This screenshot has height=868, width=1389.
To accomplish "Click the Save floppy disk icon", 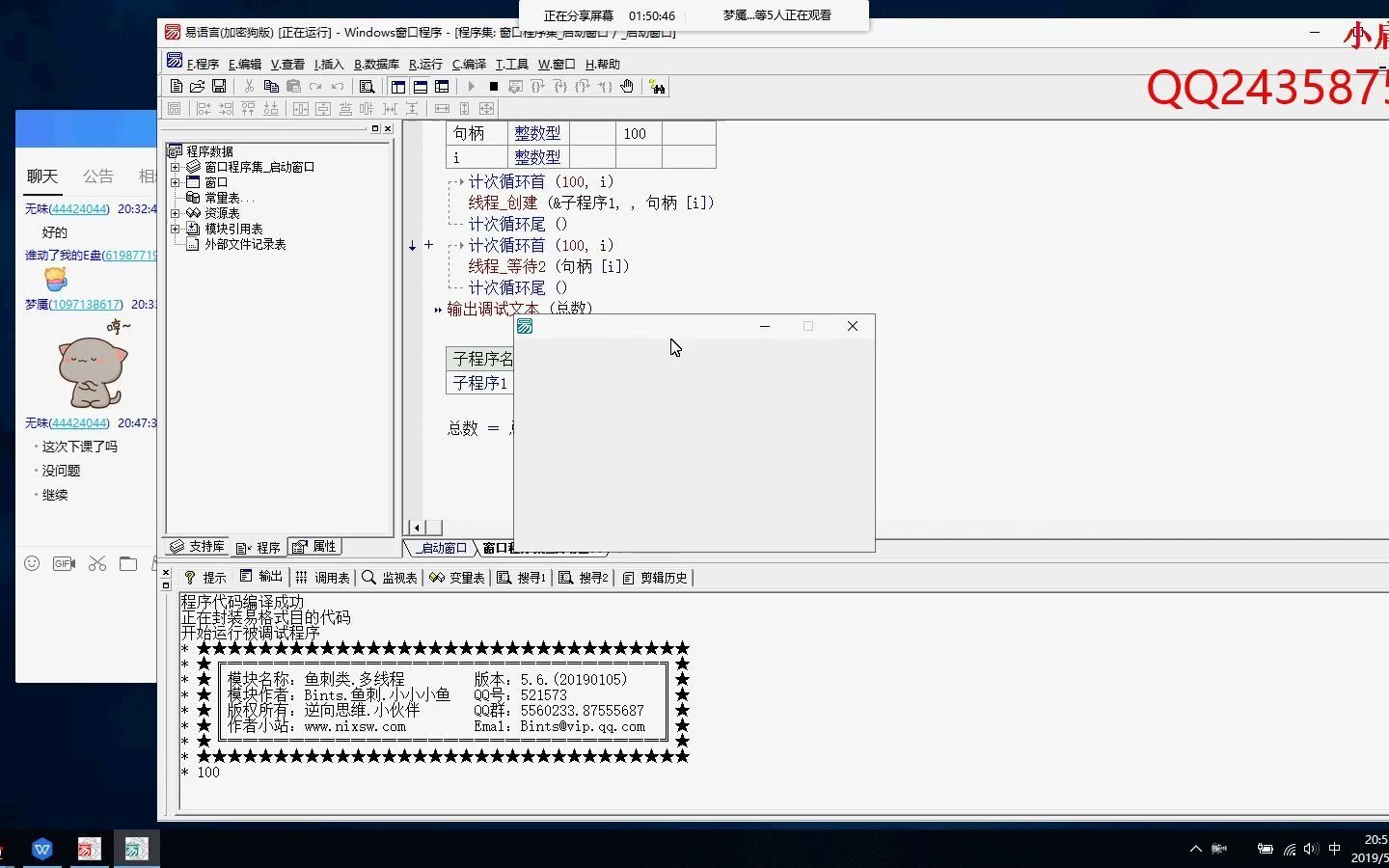I will point(219,87).
